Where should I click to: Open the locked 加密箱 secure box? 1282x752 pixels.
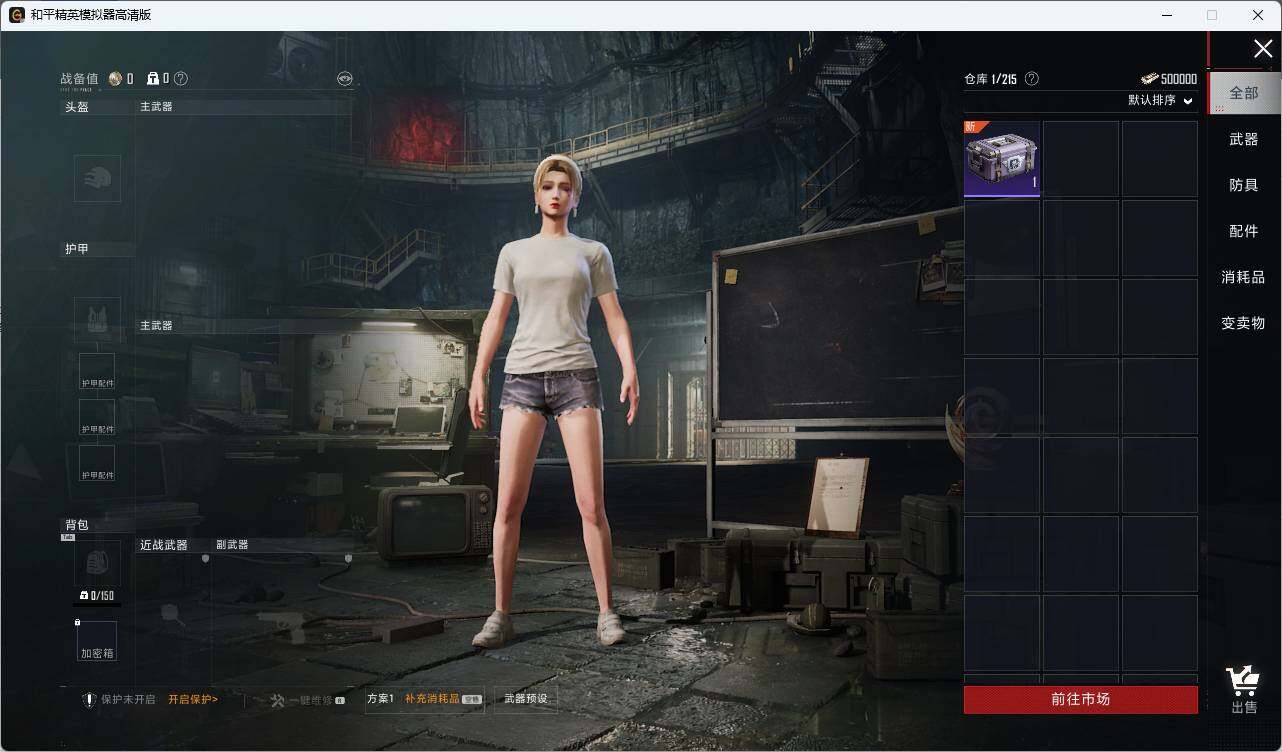pyautogui.click(x=97, y=641)
